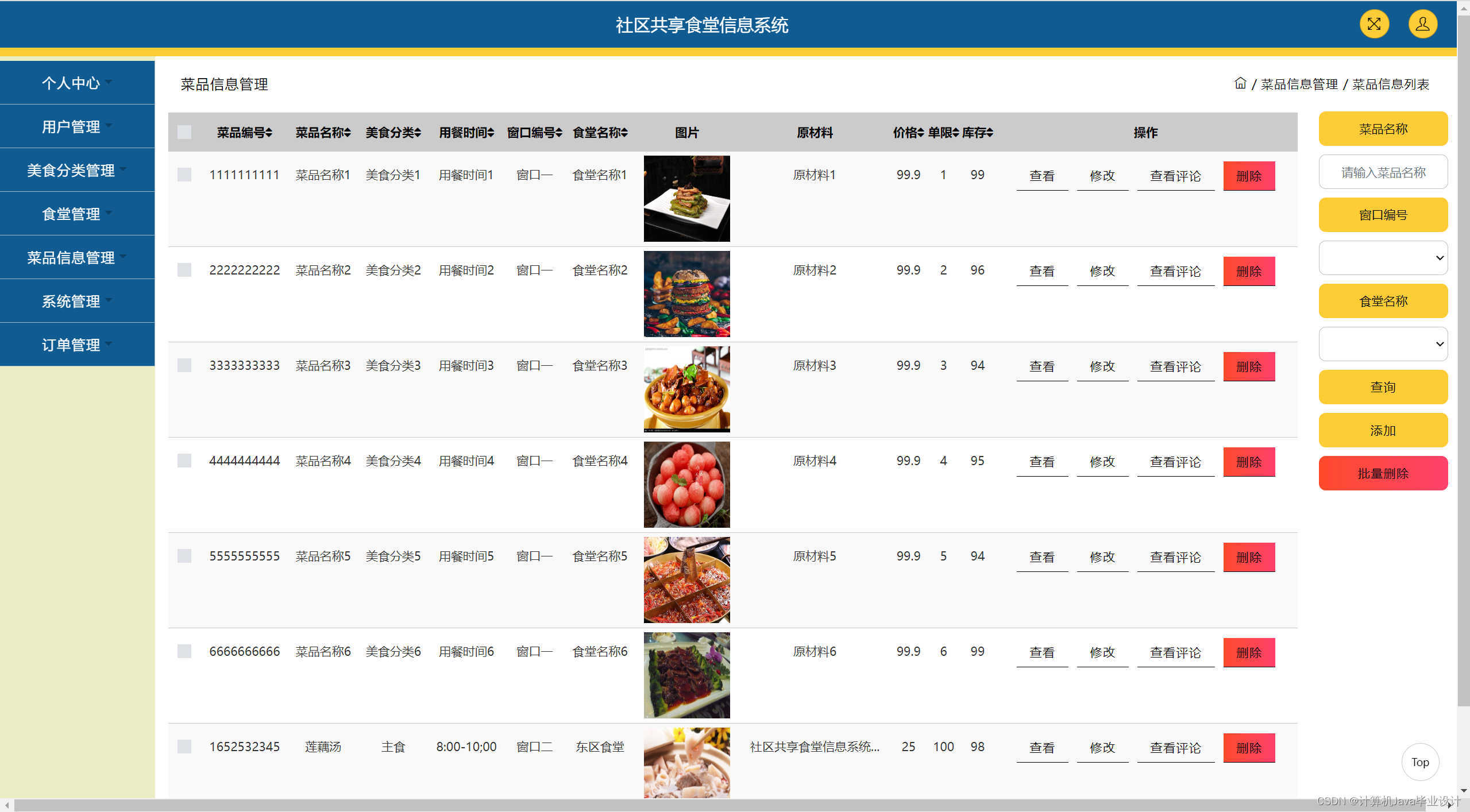Click the 批量删除 button
This screenshot has height=812, width=1470.
(1383, 473)
